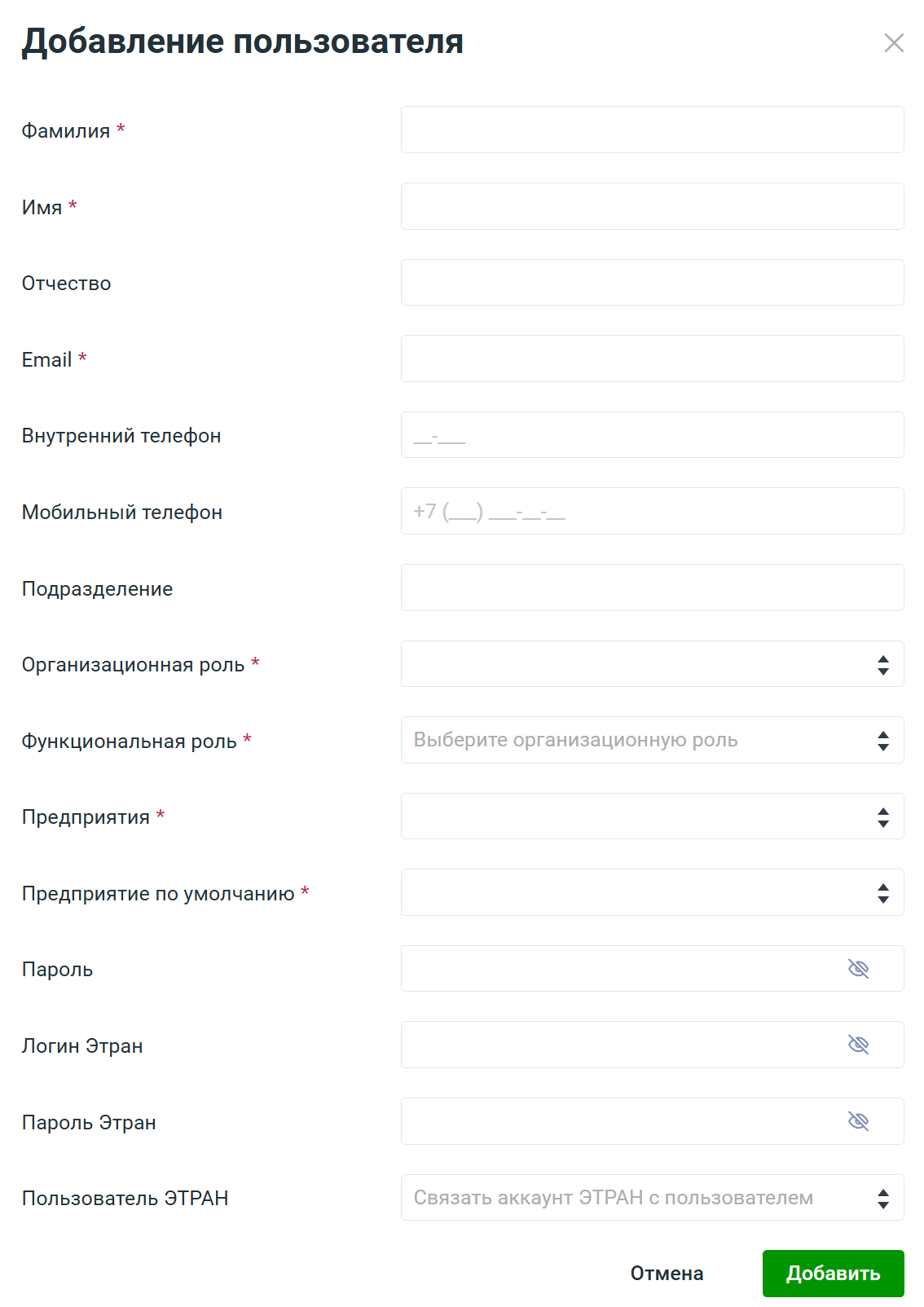
Task: Reveal the Пароль Этран value
Action: coord(858,1121)
